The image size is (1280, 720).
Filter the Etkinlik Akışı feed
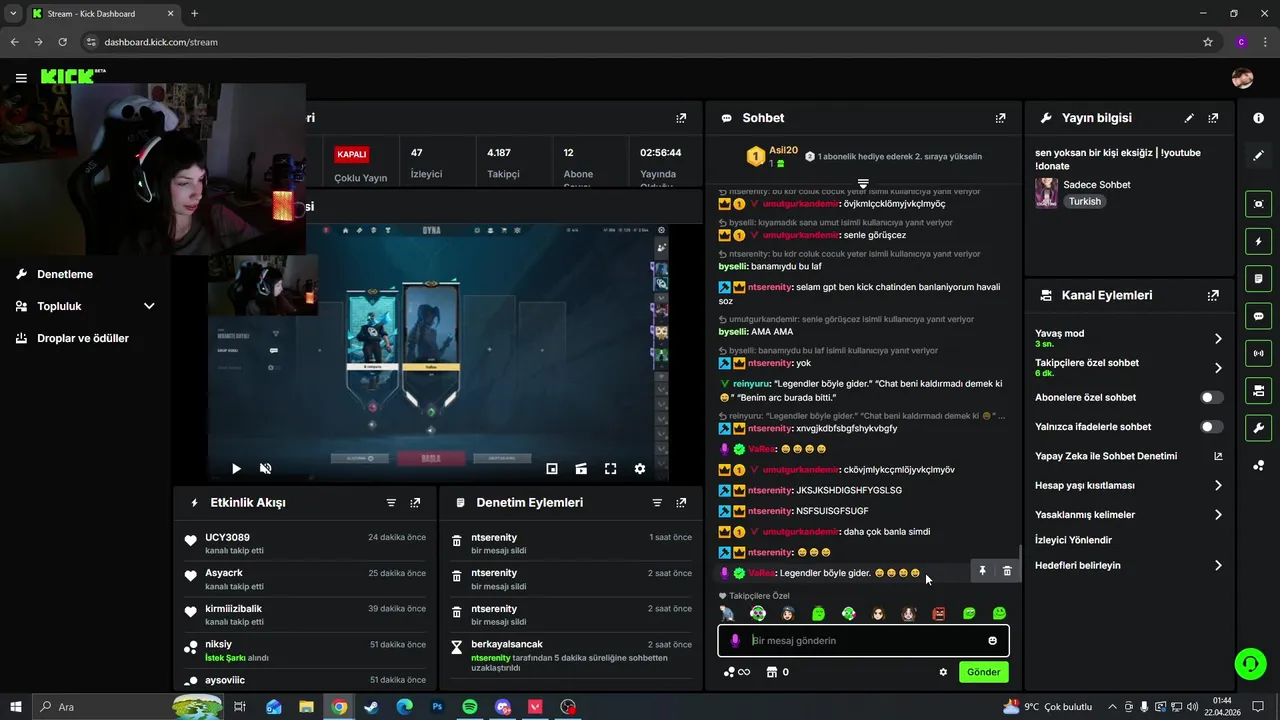pyautogui.click(x=391, y=503)
